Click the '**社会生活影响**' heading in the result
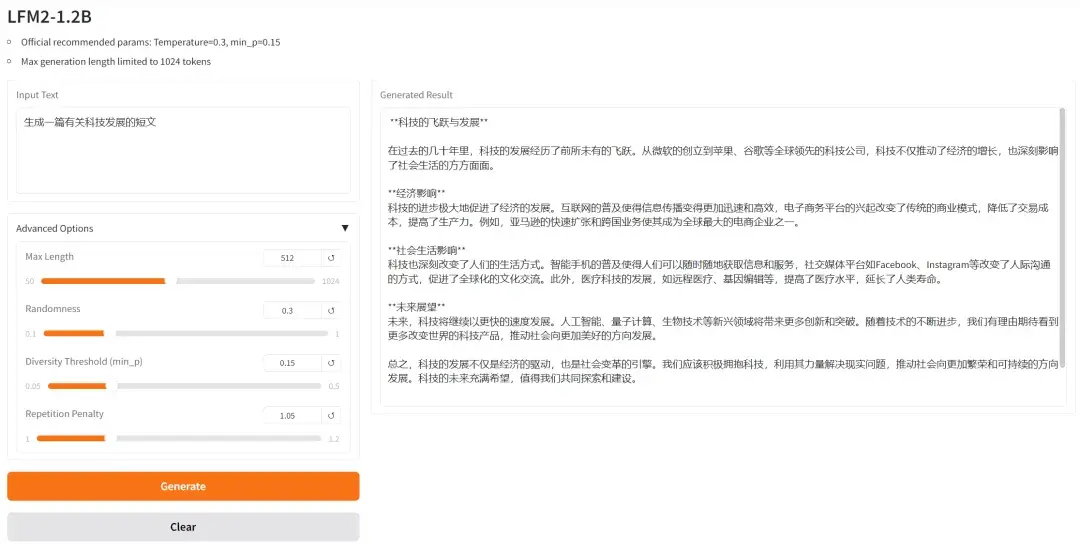1080x553 pixels. pyautogui.click(x=427, y=250)
